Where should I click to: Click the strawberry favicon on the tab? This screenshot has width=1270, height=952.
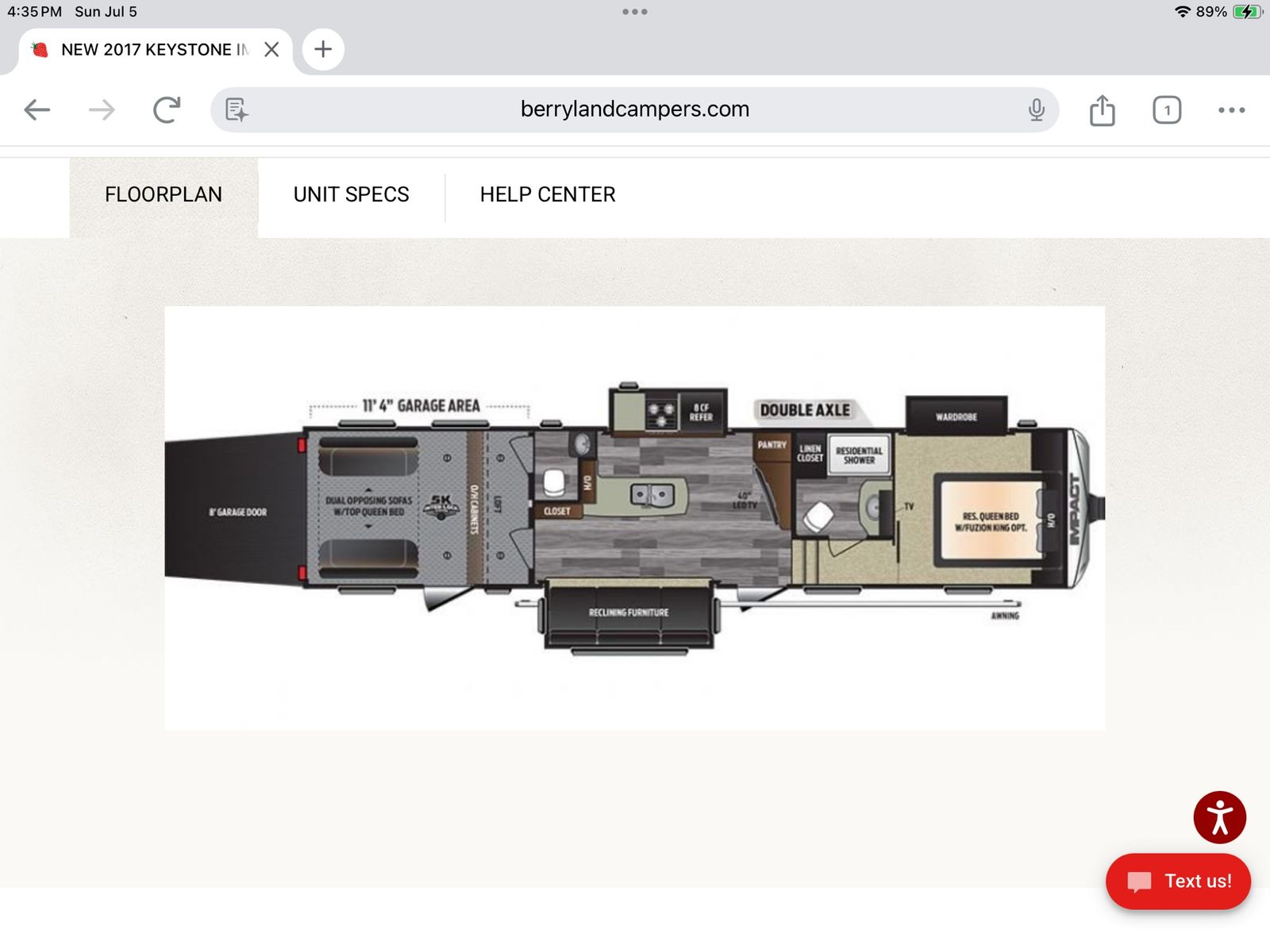click(x=40, y=49)
